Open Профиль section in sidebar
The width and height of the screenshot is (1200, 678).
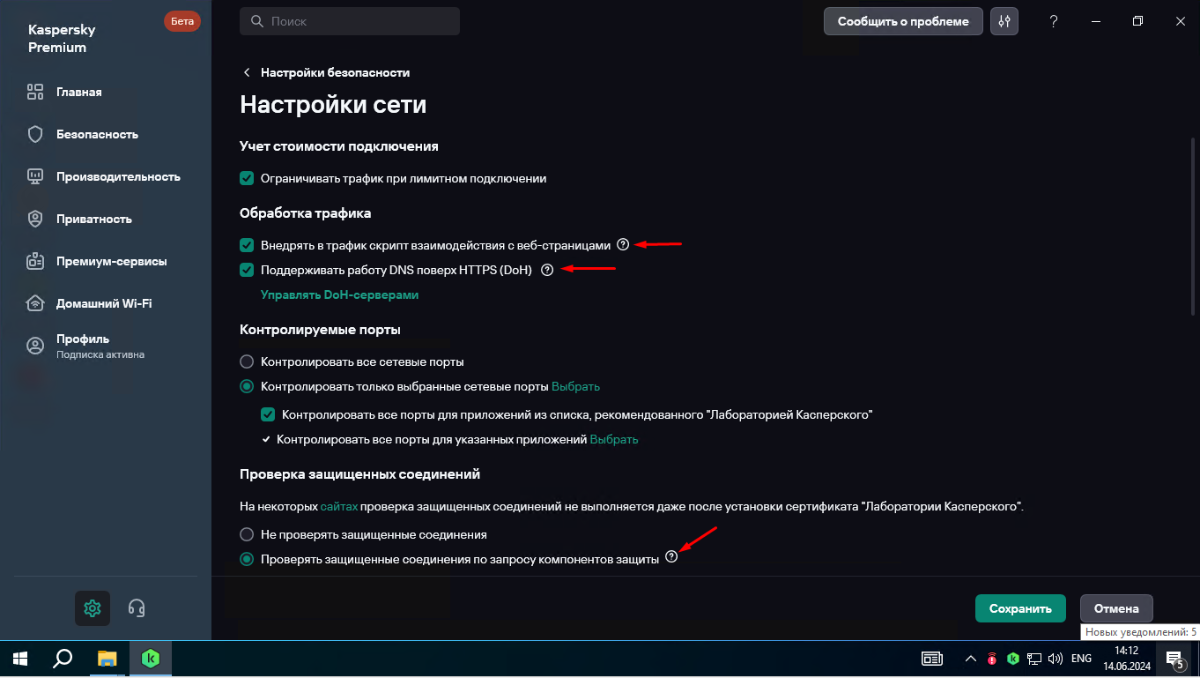[85, 345]
